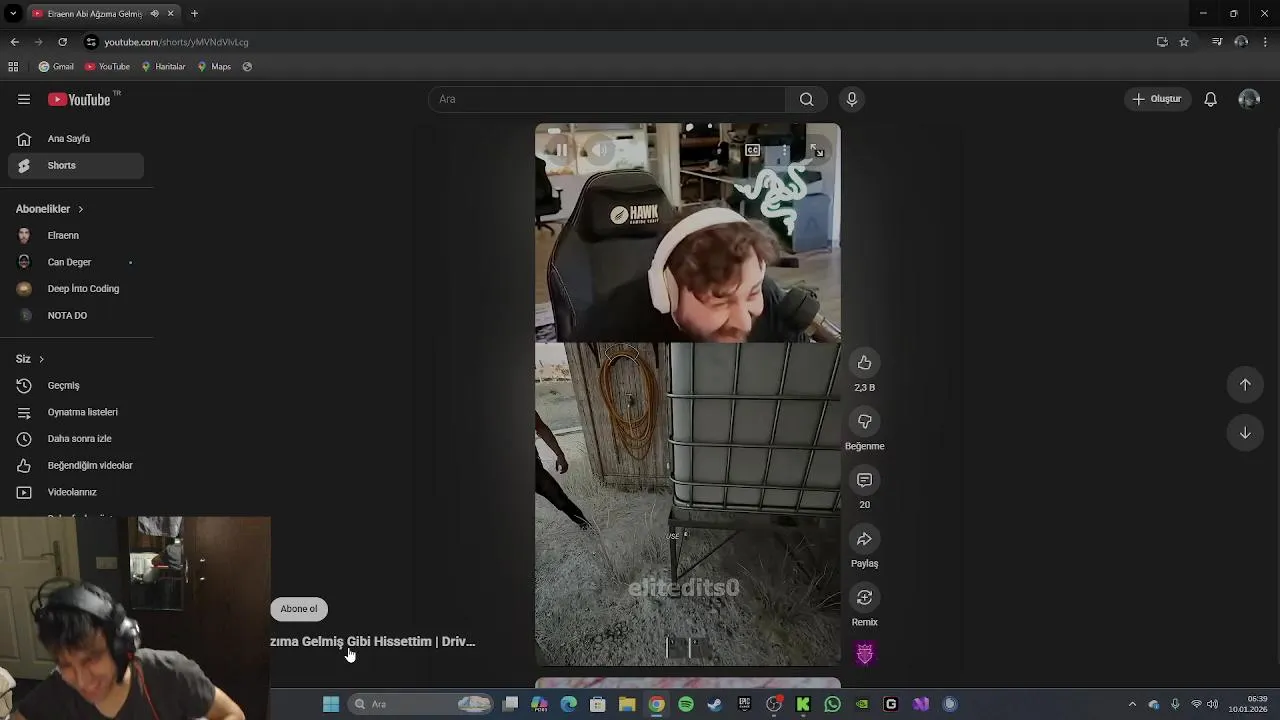
Task: Open Videolarınız
Action: [x=76, y=492]
